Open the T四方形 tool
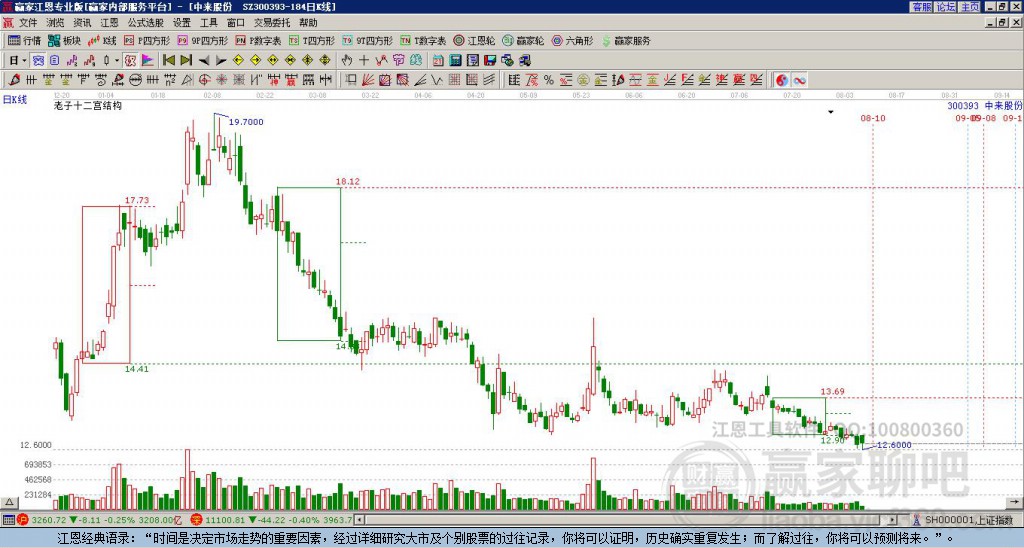Viewport: 1024px width, 548px height. (312, 40)
